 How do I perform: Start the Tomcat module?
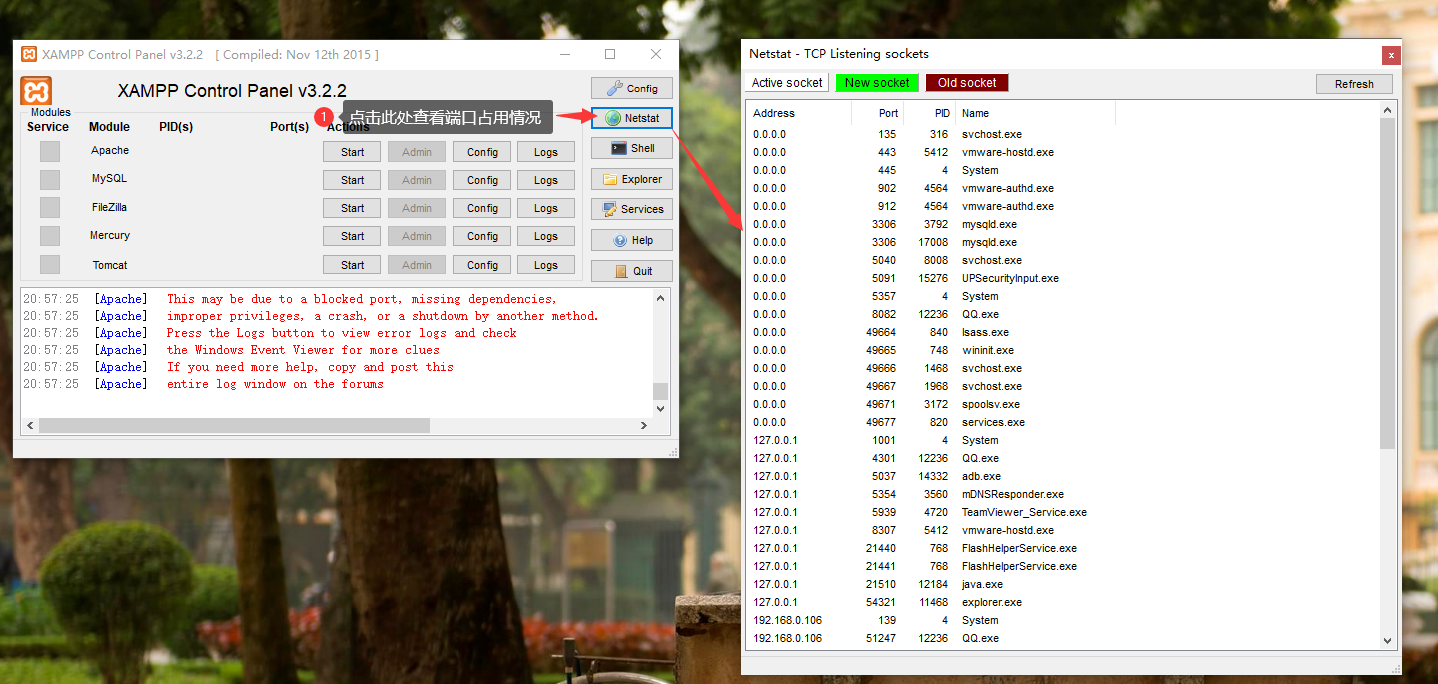pyautogui.click(x=352, y=265)
